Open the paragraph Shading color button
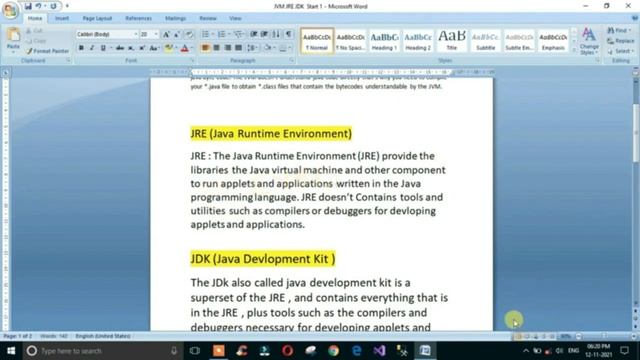Screen dimensions: 640x360 pos(267,48)
